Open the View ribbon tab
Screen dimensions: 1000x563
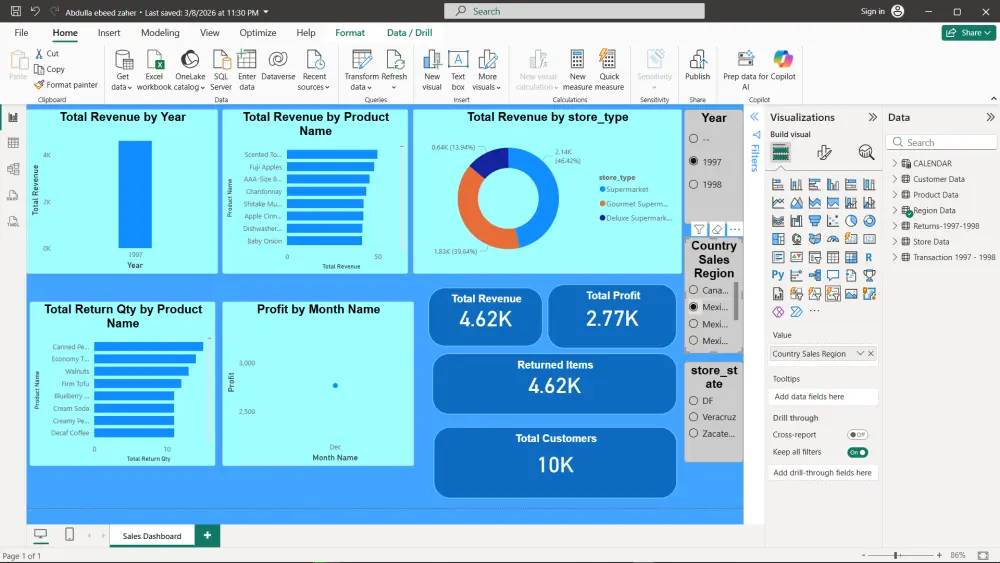[x=209, y=33]
